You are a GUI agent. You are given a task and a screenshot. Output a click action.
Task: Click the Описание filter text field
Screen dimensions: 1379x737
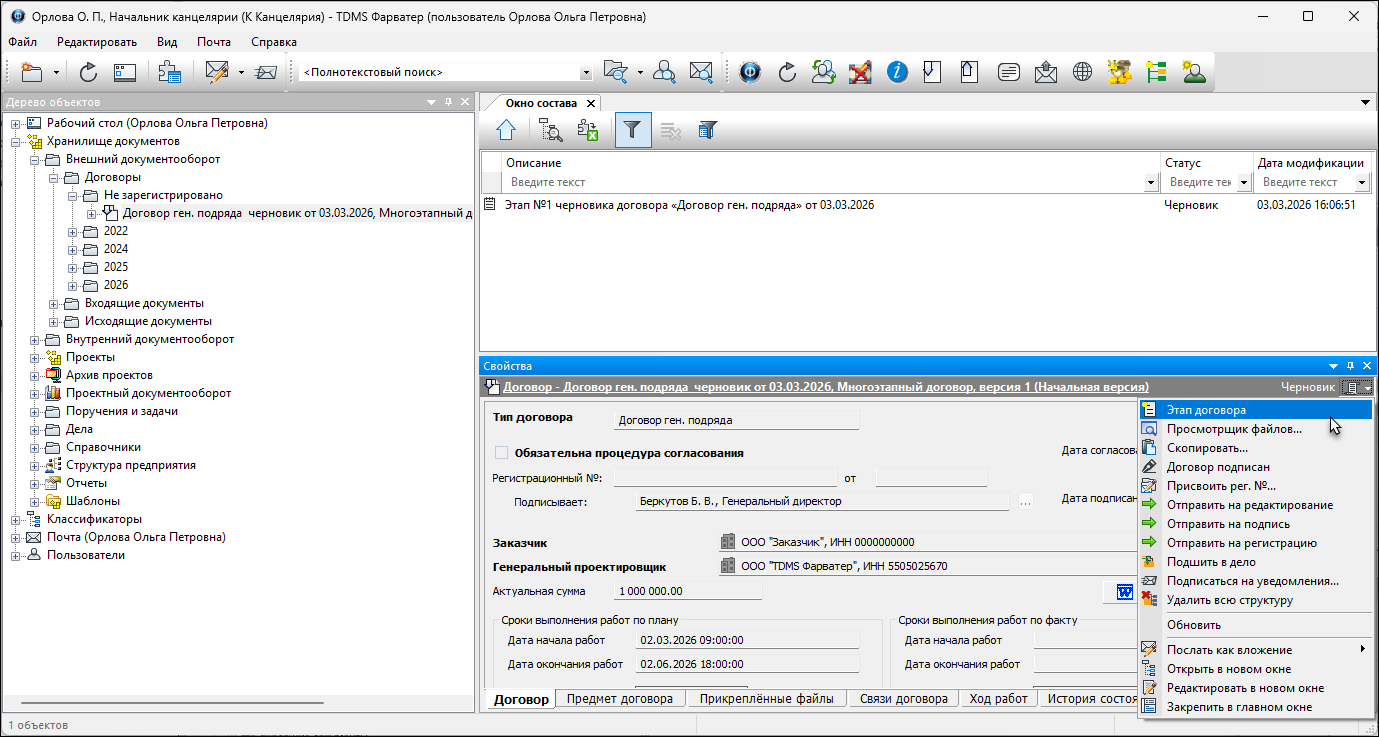tap(820, 183)
